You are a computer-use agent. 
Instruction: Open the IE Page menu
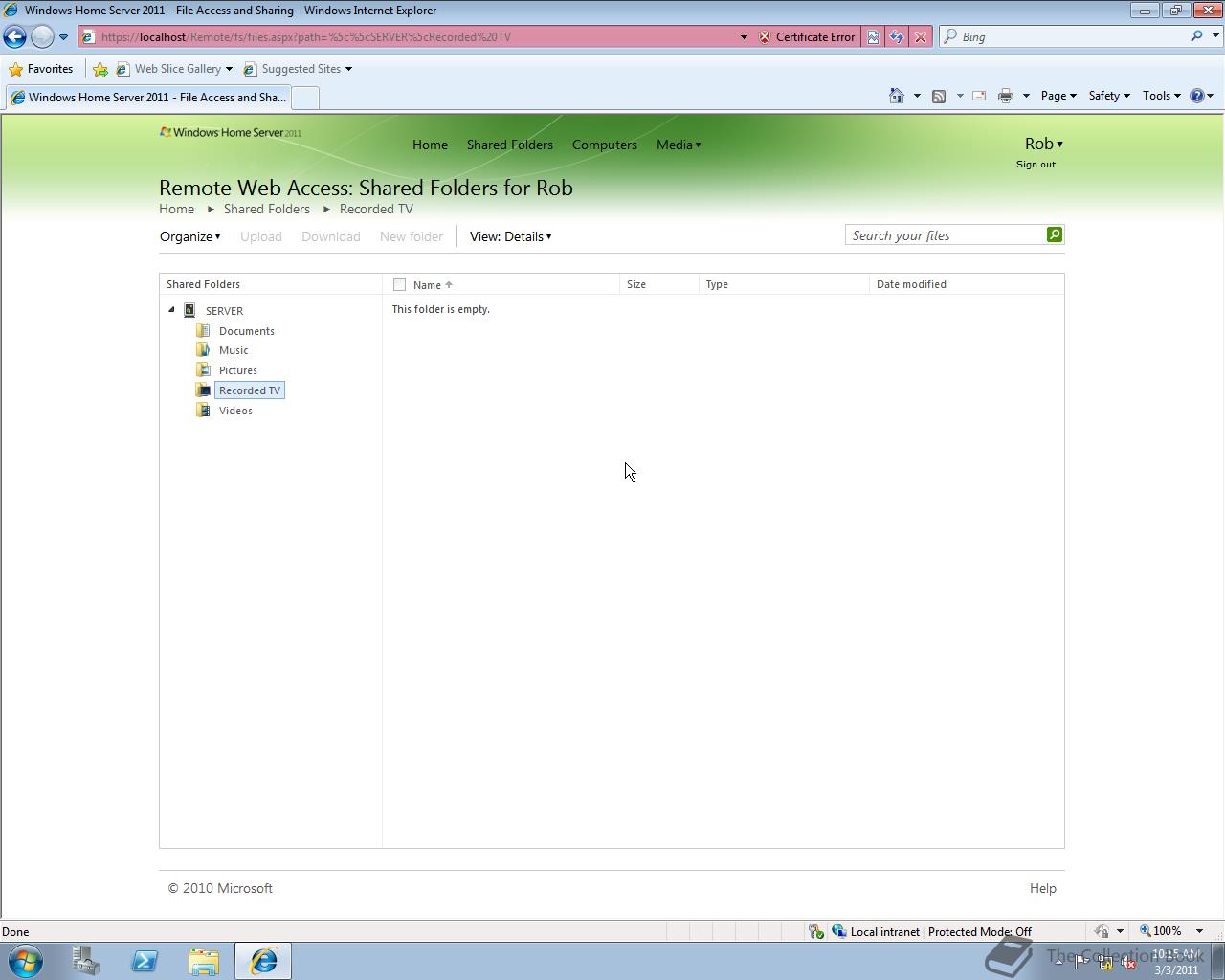pos(1058,96)
